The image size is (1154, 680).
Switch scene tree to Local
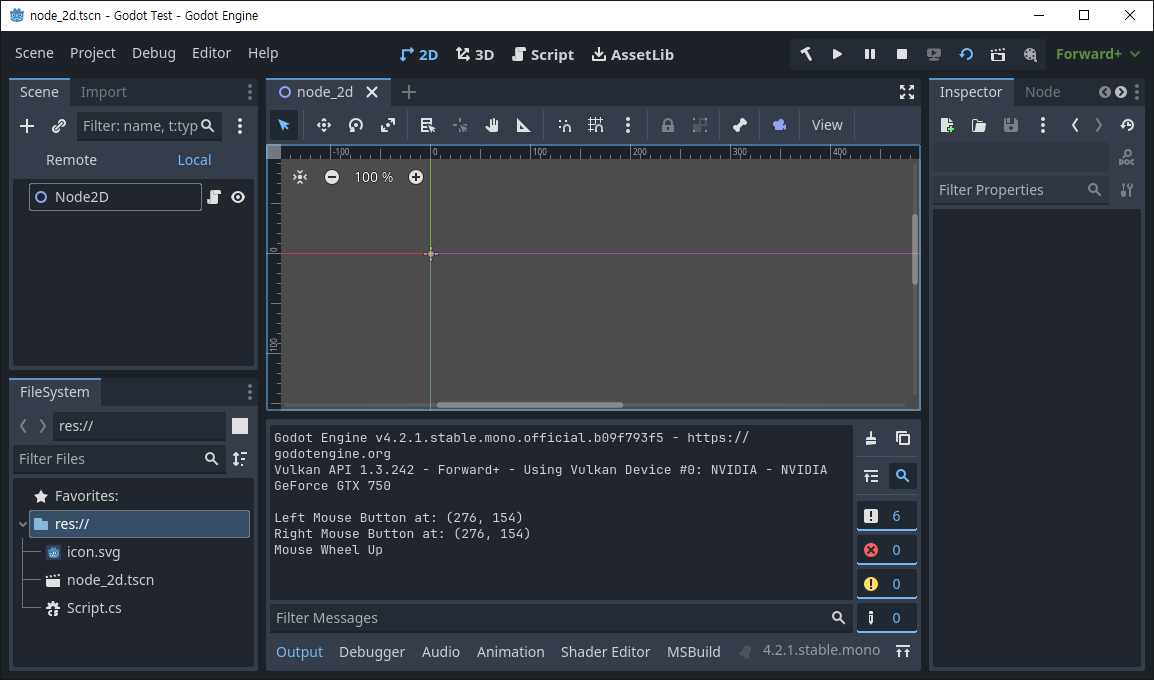(x=194, y=160)
